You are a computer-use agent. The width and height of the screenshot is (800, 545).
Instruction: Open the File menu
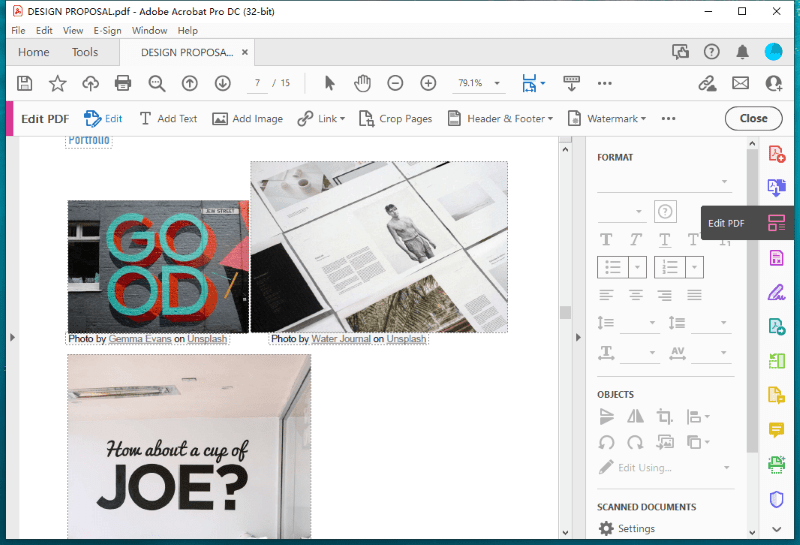[18, 31]
